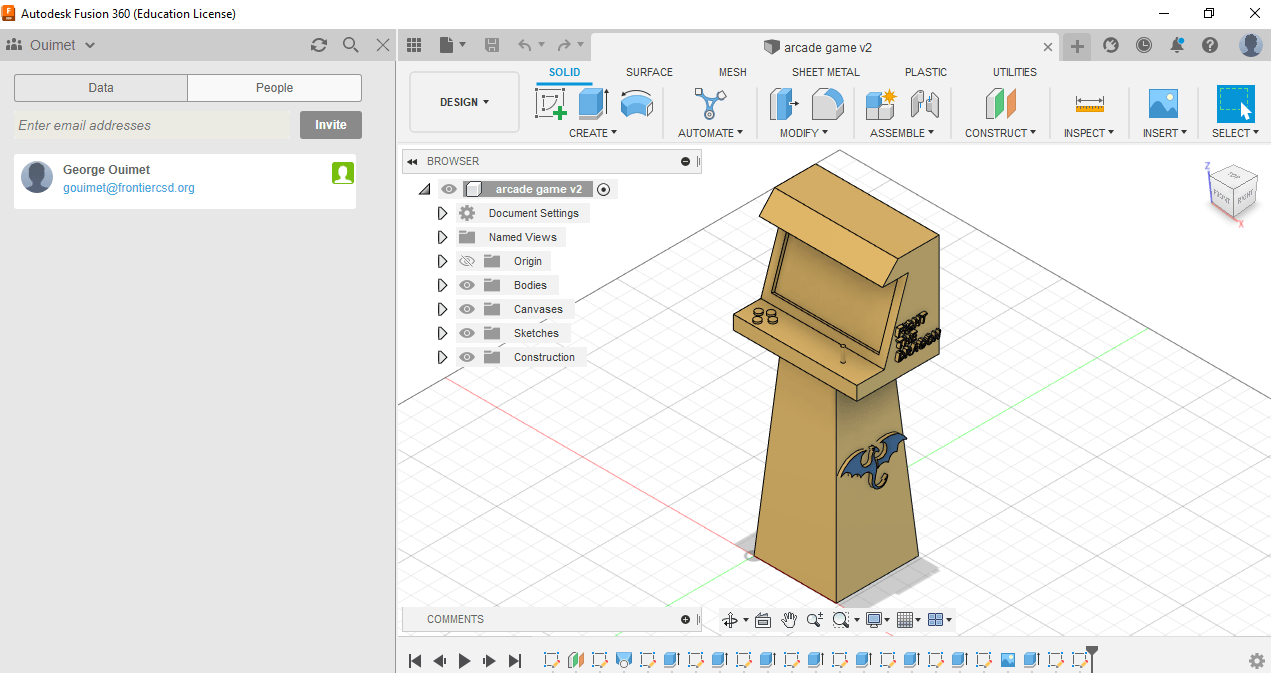Hide the Bodies folder
The image size is (1271, 673).
(x=467, y=285)
